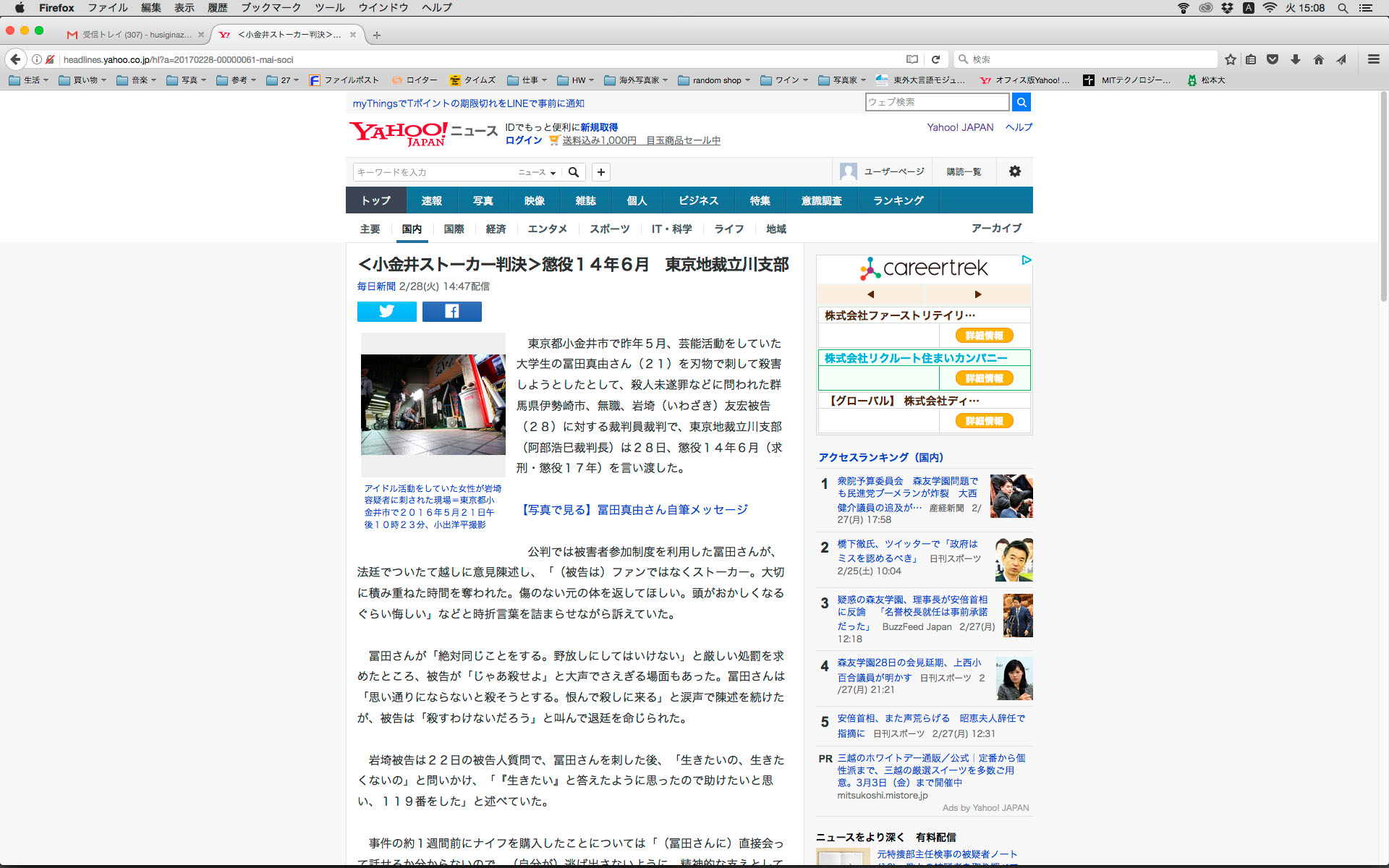Click the blue web search magnifier button

tap(1021, 102)
